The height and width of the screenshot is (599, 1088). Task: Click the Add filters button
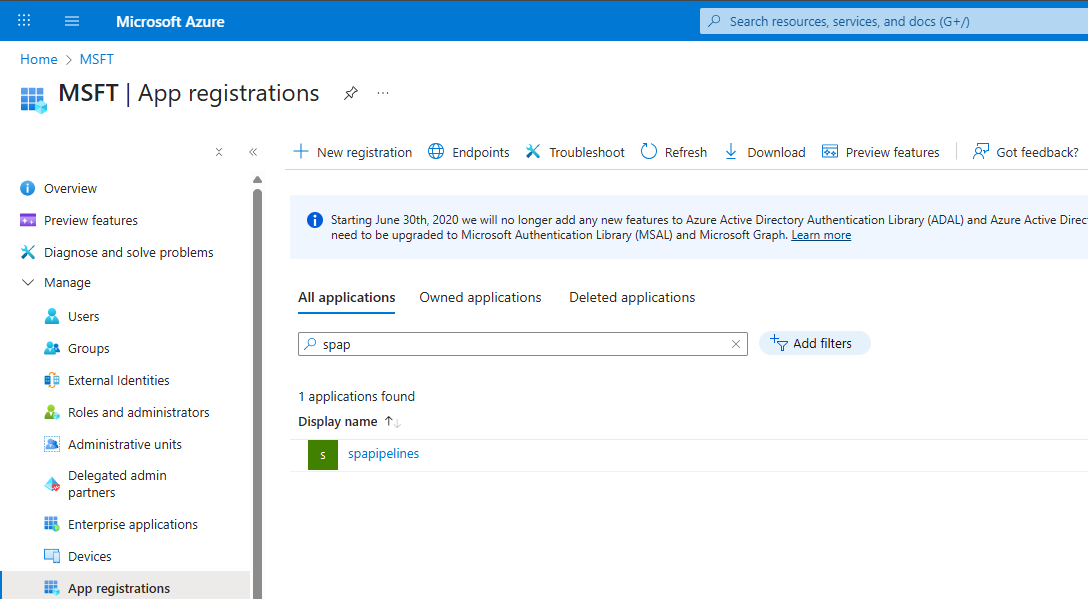(814, 343)
